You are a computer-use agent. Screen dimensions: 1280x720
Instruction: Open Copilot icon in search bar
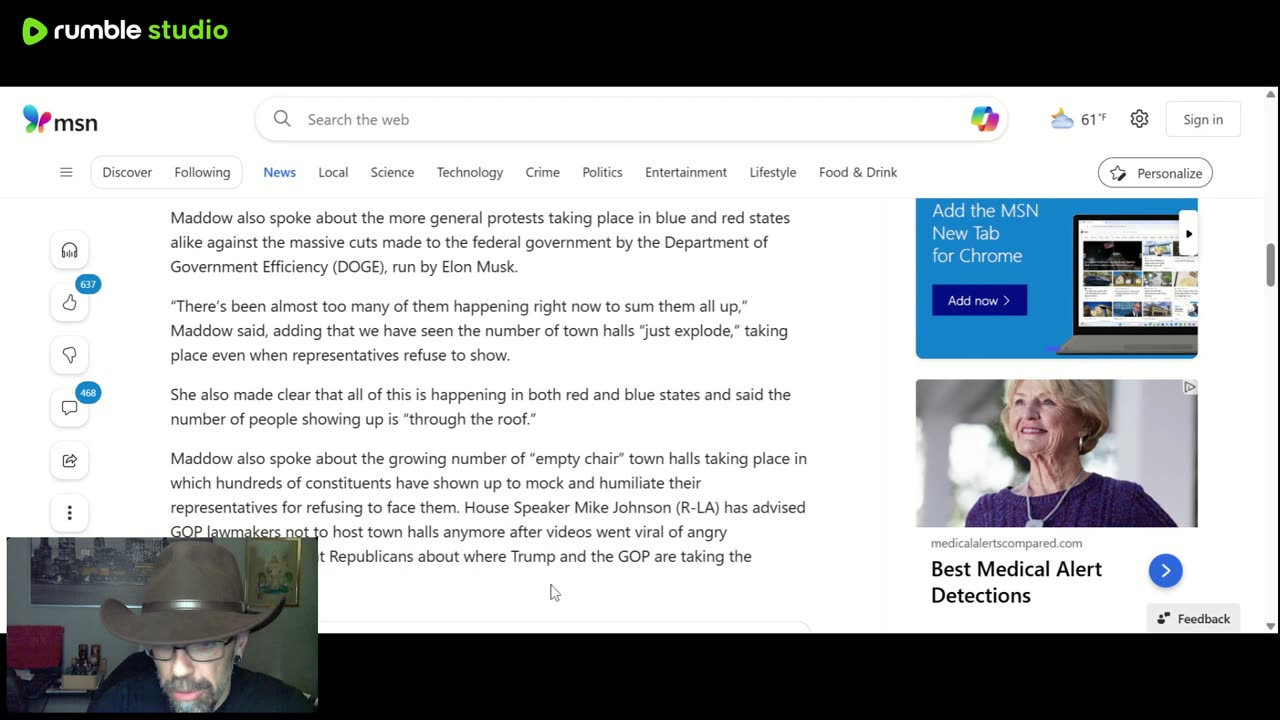(x=984, y=119)
